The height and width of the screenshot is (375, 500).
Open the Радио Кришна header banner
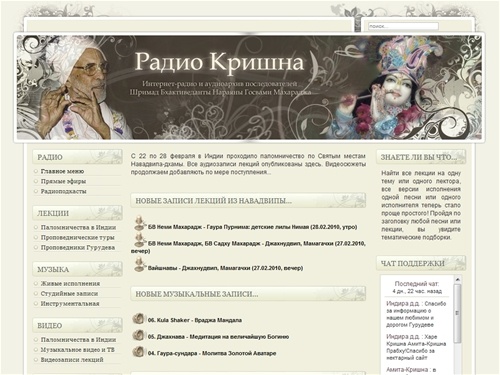(x=249, y=87)
